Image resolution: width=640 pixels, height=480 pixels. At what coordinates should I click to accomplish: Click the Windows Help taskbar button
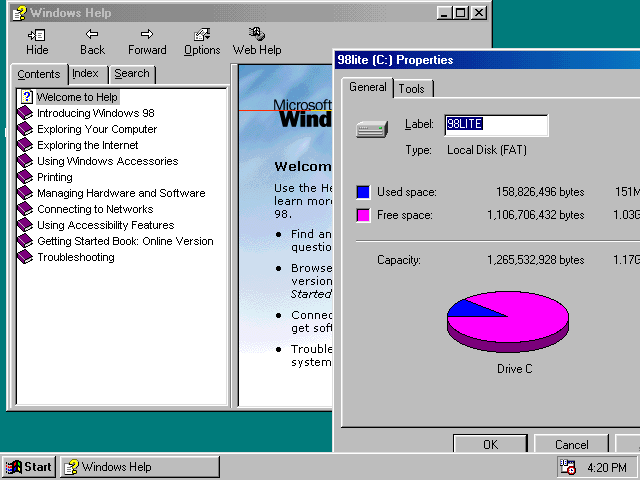click(140, 467)
